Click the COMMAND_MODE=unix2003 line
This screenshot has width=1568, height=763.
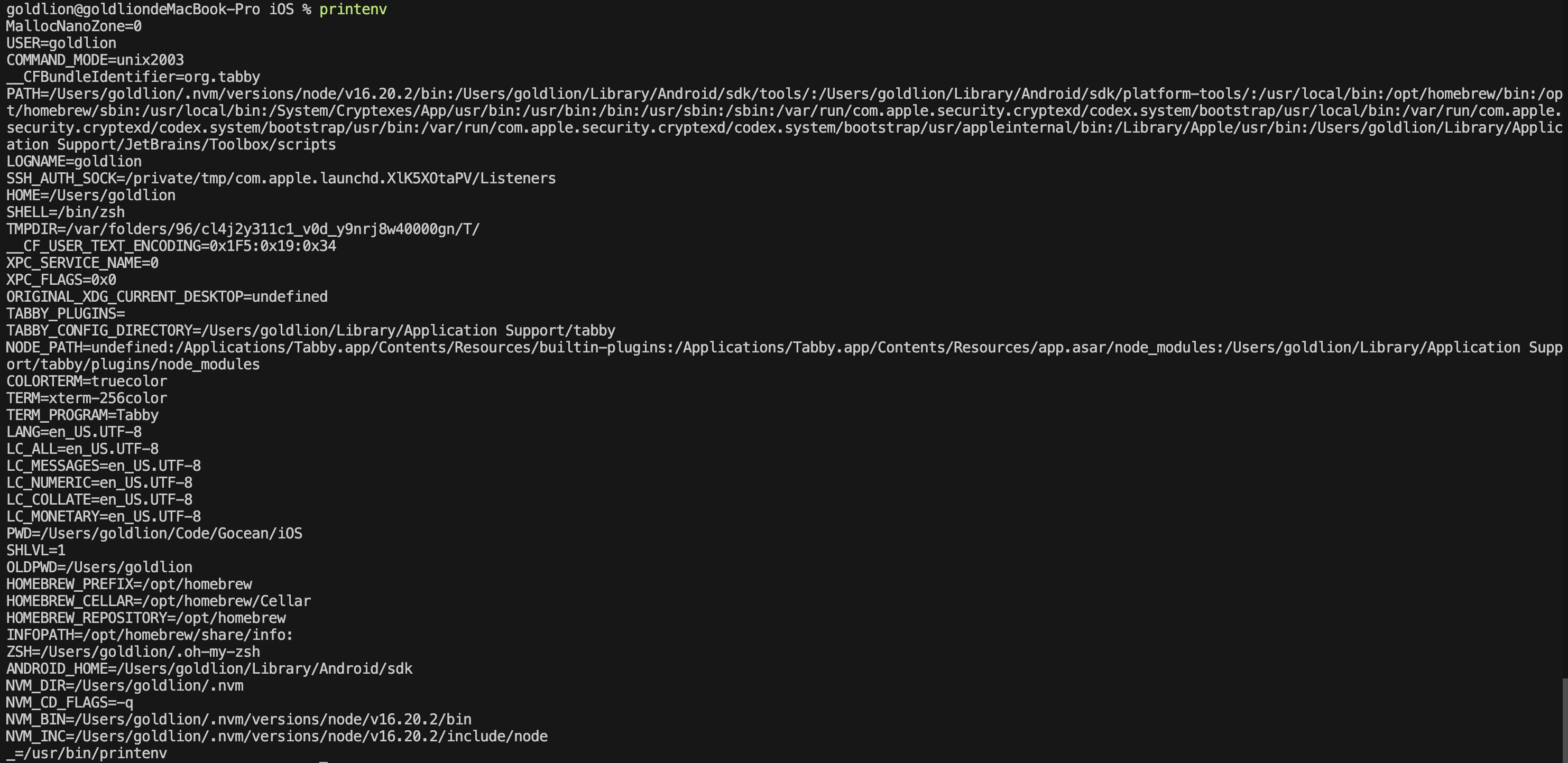(95, 60)
